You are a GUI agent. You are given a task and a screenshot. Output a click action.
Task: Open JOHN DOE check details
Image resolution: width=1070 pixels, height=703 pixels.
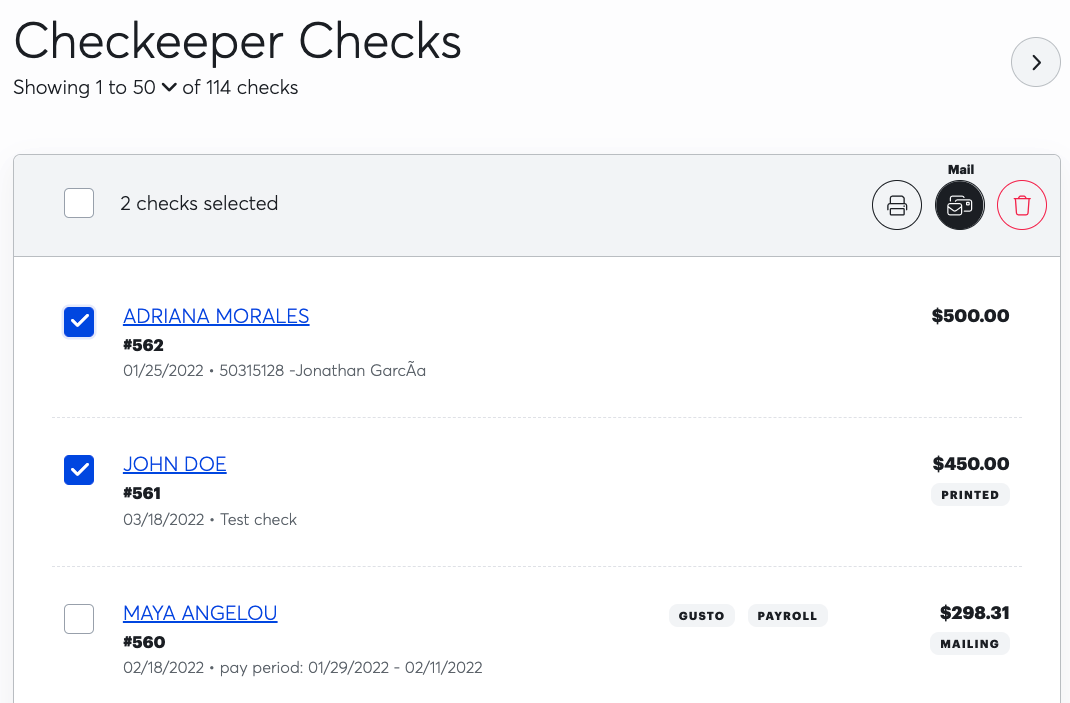pos(174,464)
